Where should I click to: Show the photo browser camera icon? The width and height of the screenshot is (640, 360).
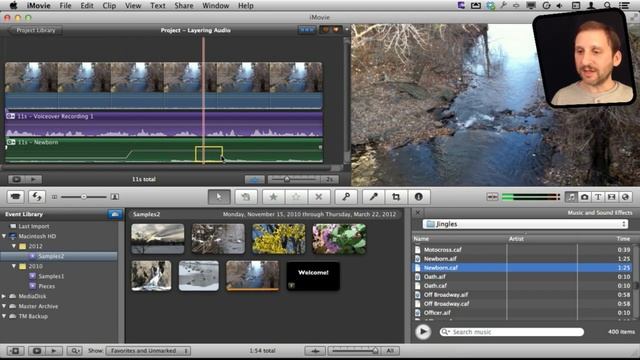coord(584,197)
